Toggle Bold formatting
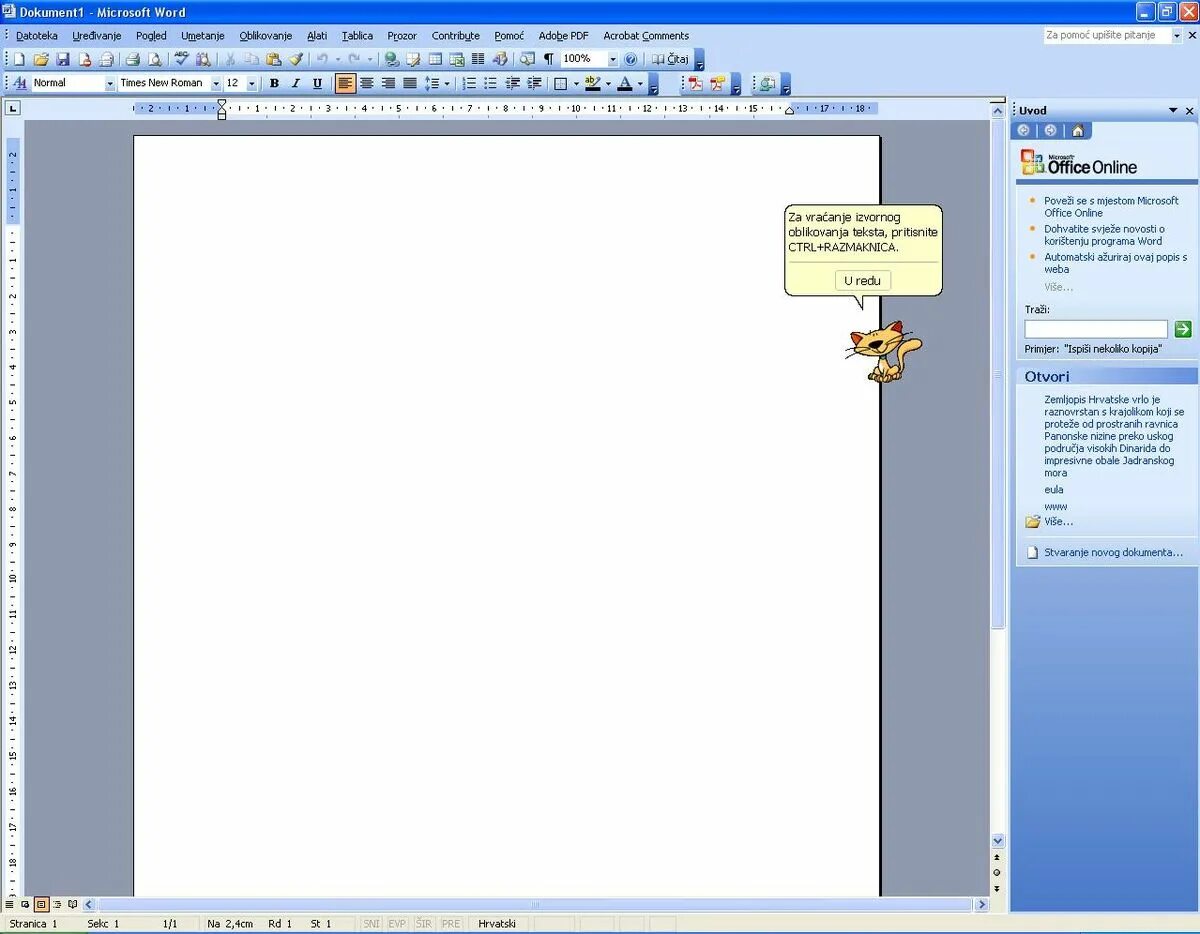The width and height of the screenshot is (1200, 934). [x=274, y=83]
